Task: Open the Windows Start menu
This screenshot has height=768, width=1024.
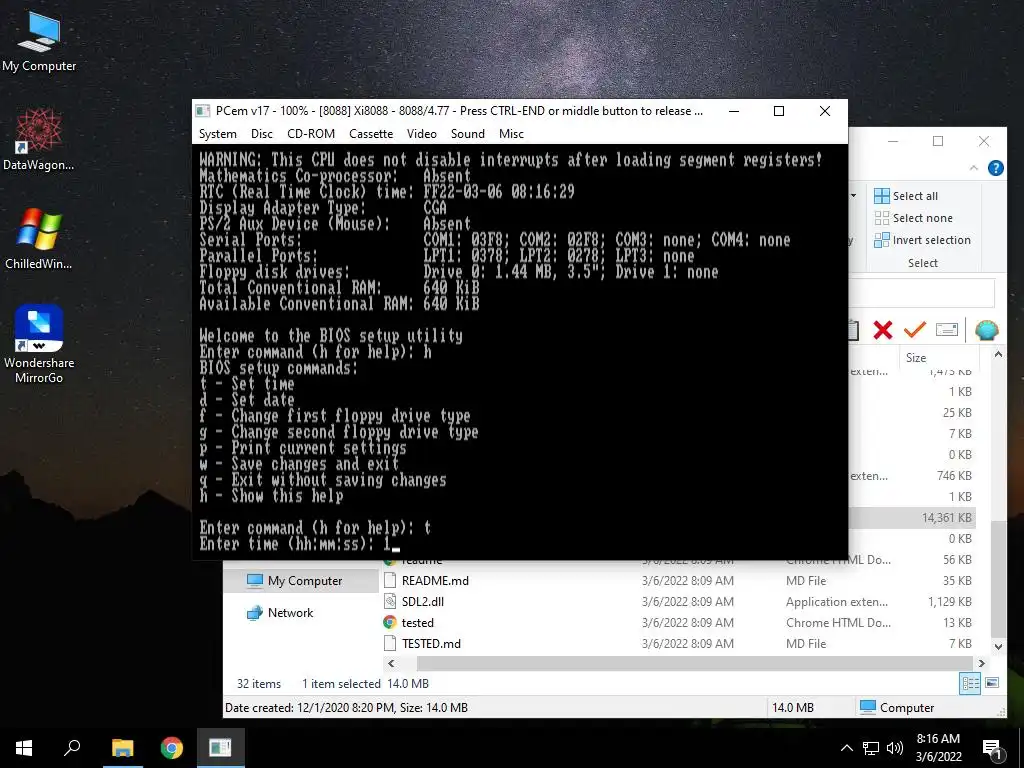Action: 24,748
